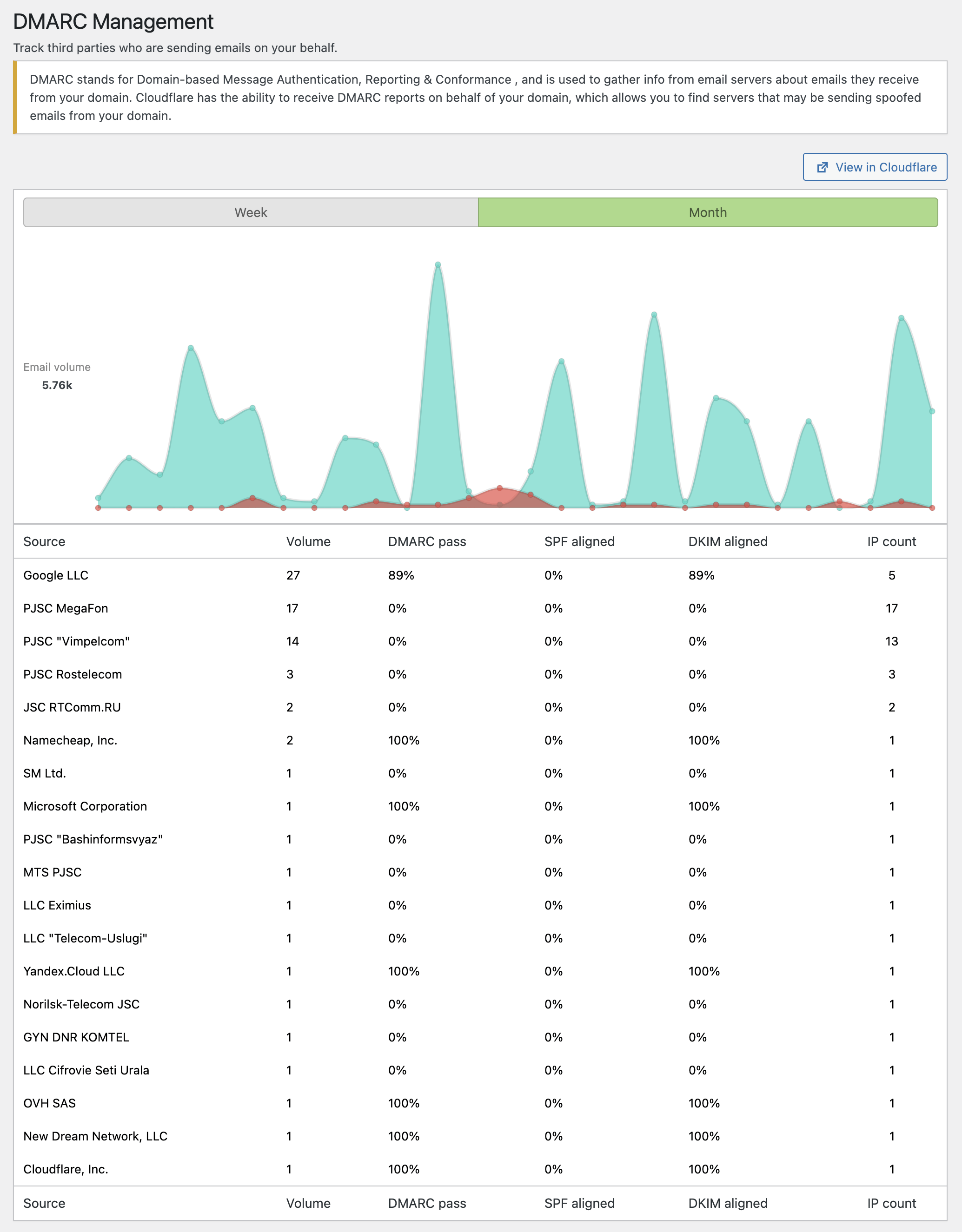Click the external-link icon in View in Cloudflare
Screen dimensions: 962x1232
823,168
